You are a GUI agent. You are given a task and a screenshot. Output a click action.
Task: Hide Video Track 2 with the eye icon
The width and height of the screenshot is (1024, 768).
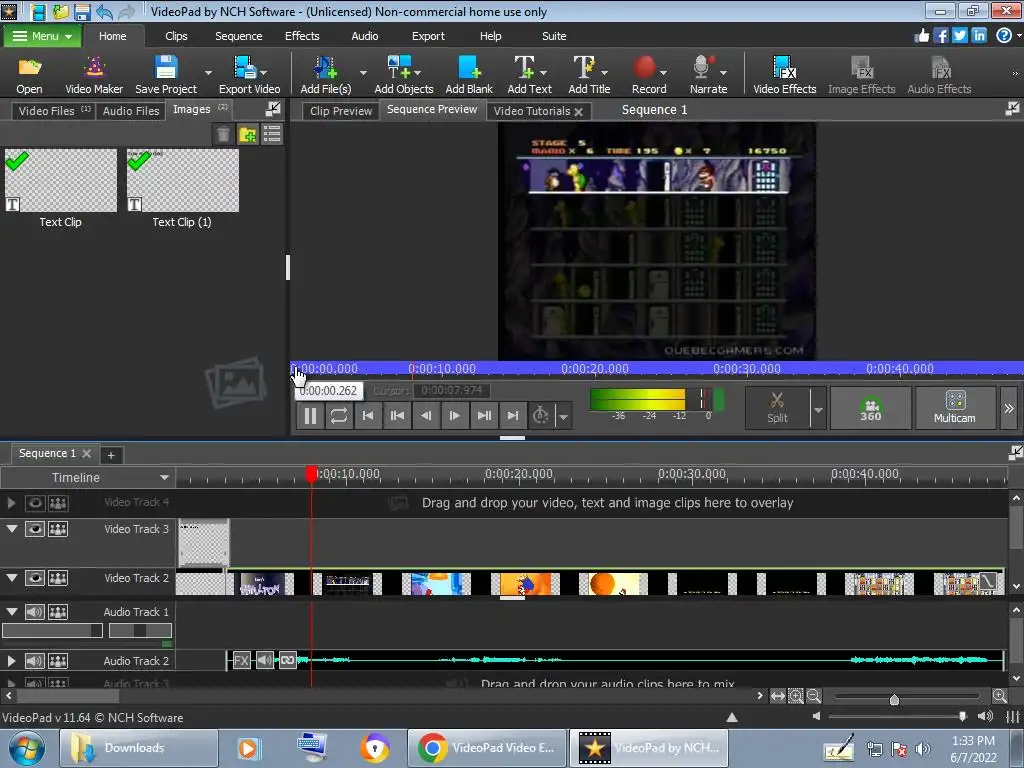[35, 578]
